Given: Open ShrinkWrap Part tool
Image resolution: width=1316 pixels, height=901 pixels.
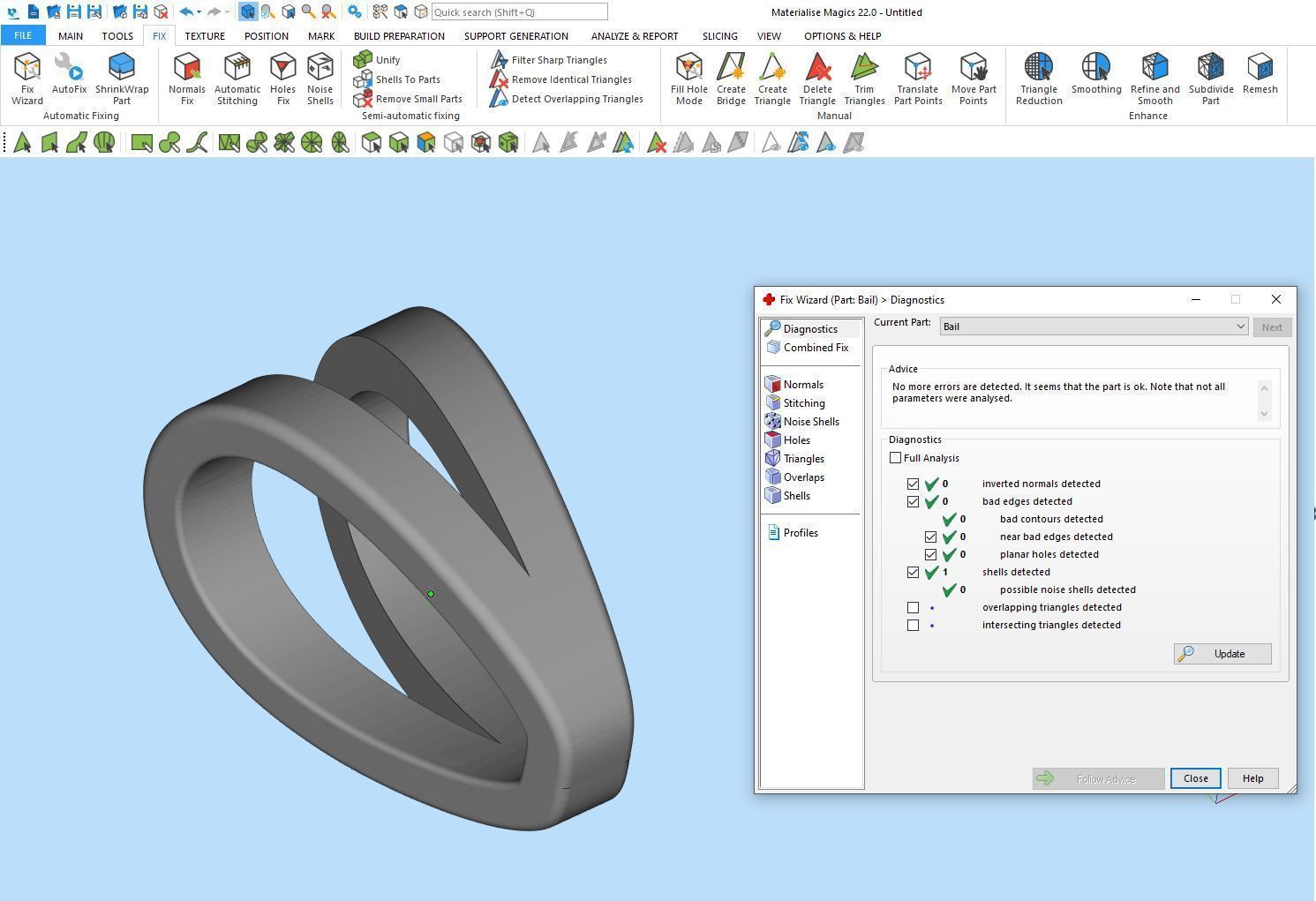Looking at the screenshot, I should [122, 79].
